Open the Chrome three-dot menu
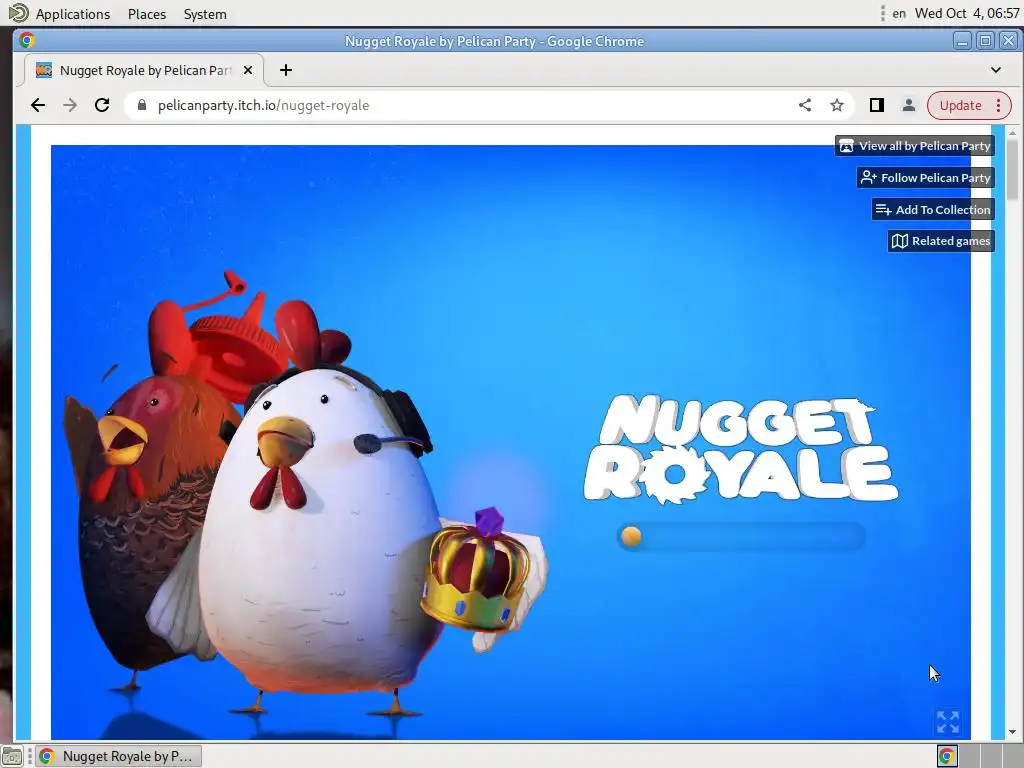 point(999,105)
